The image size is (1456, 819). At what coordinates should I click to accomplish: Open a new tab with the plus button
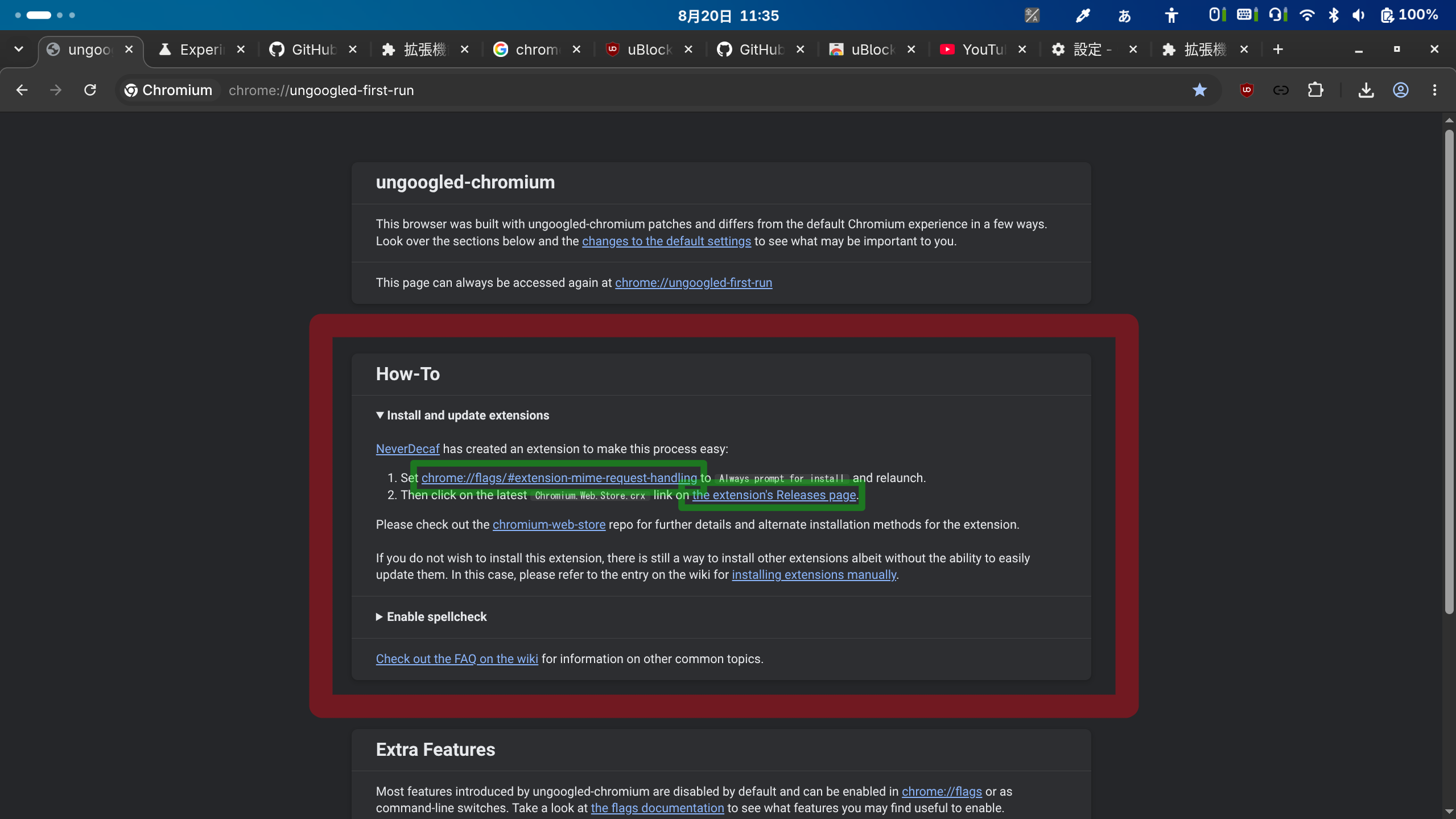pyautogui.click(x=1278, y=50)
